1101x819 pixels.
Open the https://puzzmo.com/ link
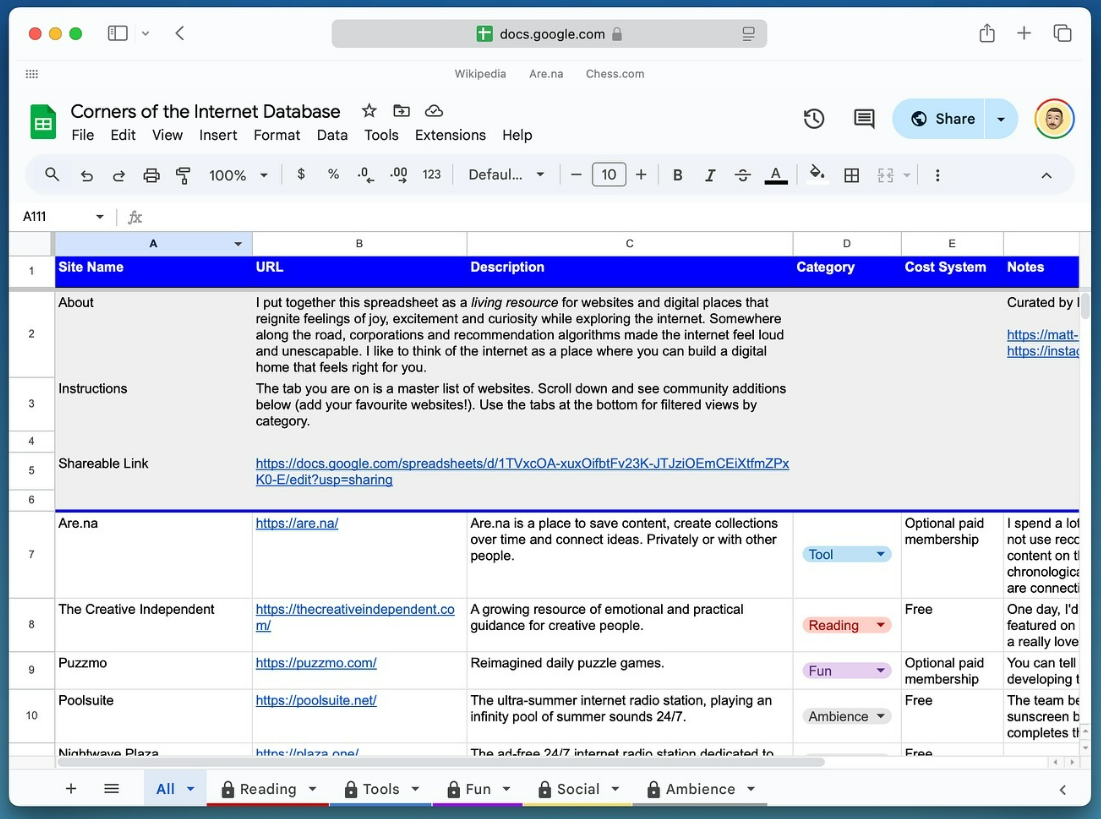316,663
